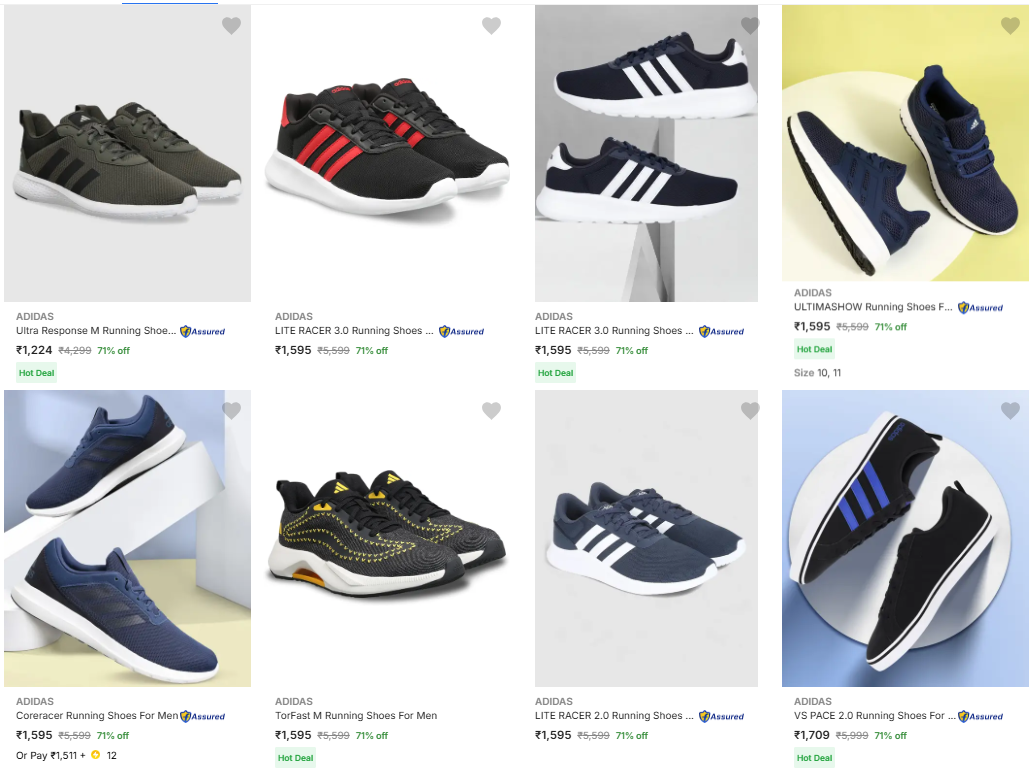Viewport: 1029px width, 773px height.
Task: Open Ultra Response M Running Shoe title link
Action: (96, 331)
